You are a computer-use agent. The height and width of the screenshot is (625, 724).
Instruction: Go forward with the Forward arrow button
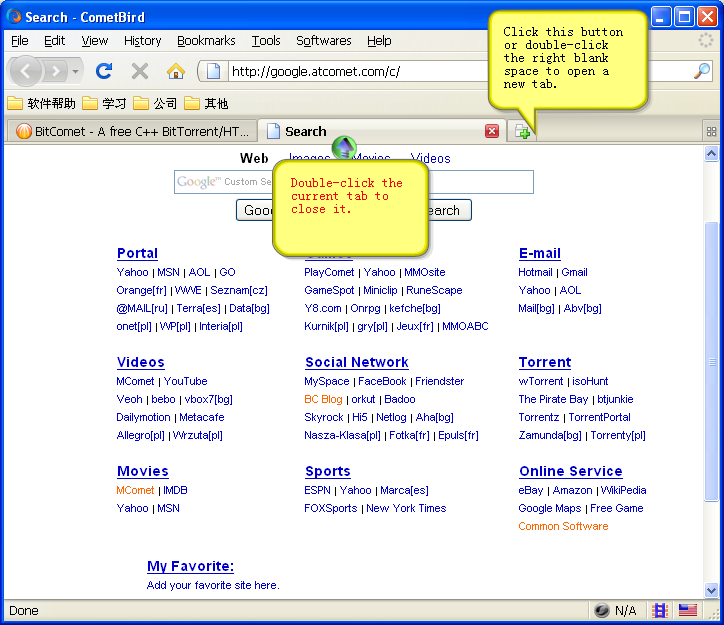[56, 72]
